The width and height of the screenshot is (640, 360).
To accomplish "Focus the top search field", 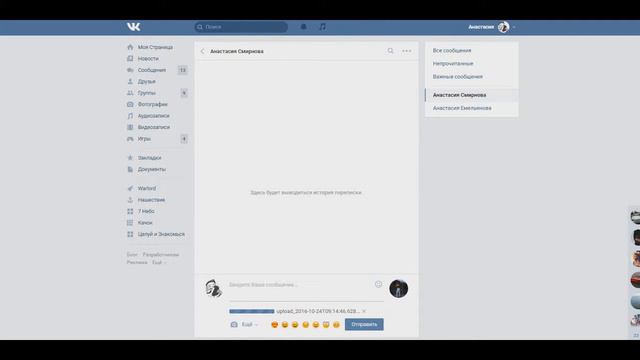I will point(241,27).
